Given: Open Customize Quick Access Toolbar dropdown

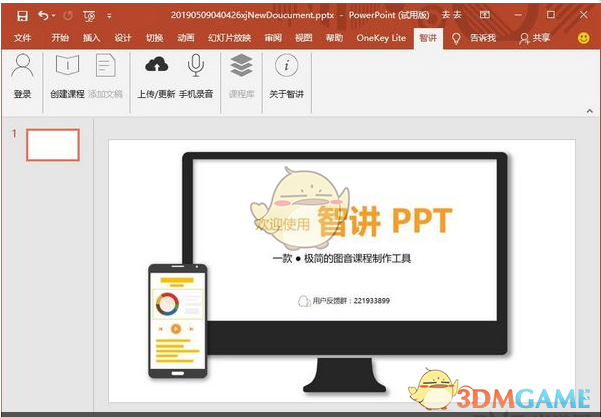Looking at the screenshot, I should point(109,16).
